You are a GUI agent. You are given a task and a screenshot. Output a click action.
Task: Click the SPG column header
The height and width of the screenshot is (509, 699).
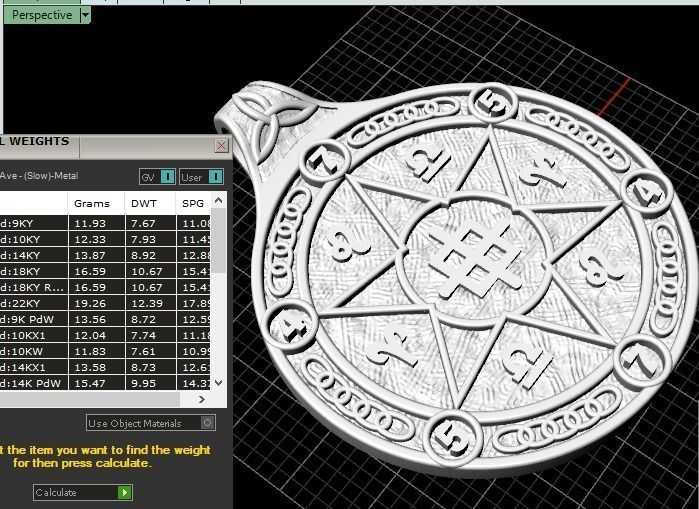coord(193,204)
